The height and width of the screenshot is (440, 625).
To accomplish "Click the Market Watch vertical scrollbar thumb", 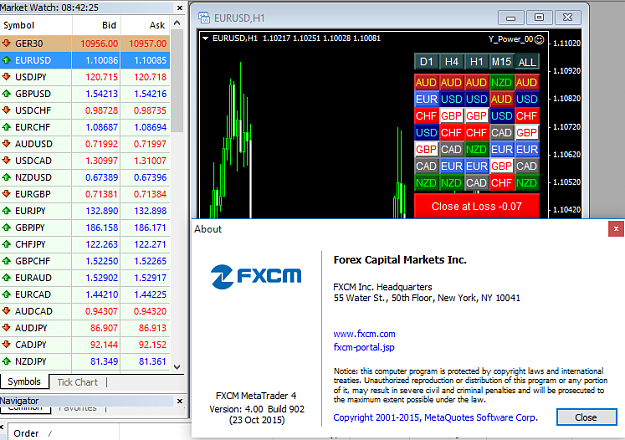I will (x=177, y=81).
